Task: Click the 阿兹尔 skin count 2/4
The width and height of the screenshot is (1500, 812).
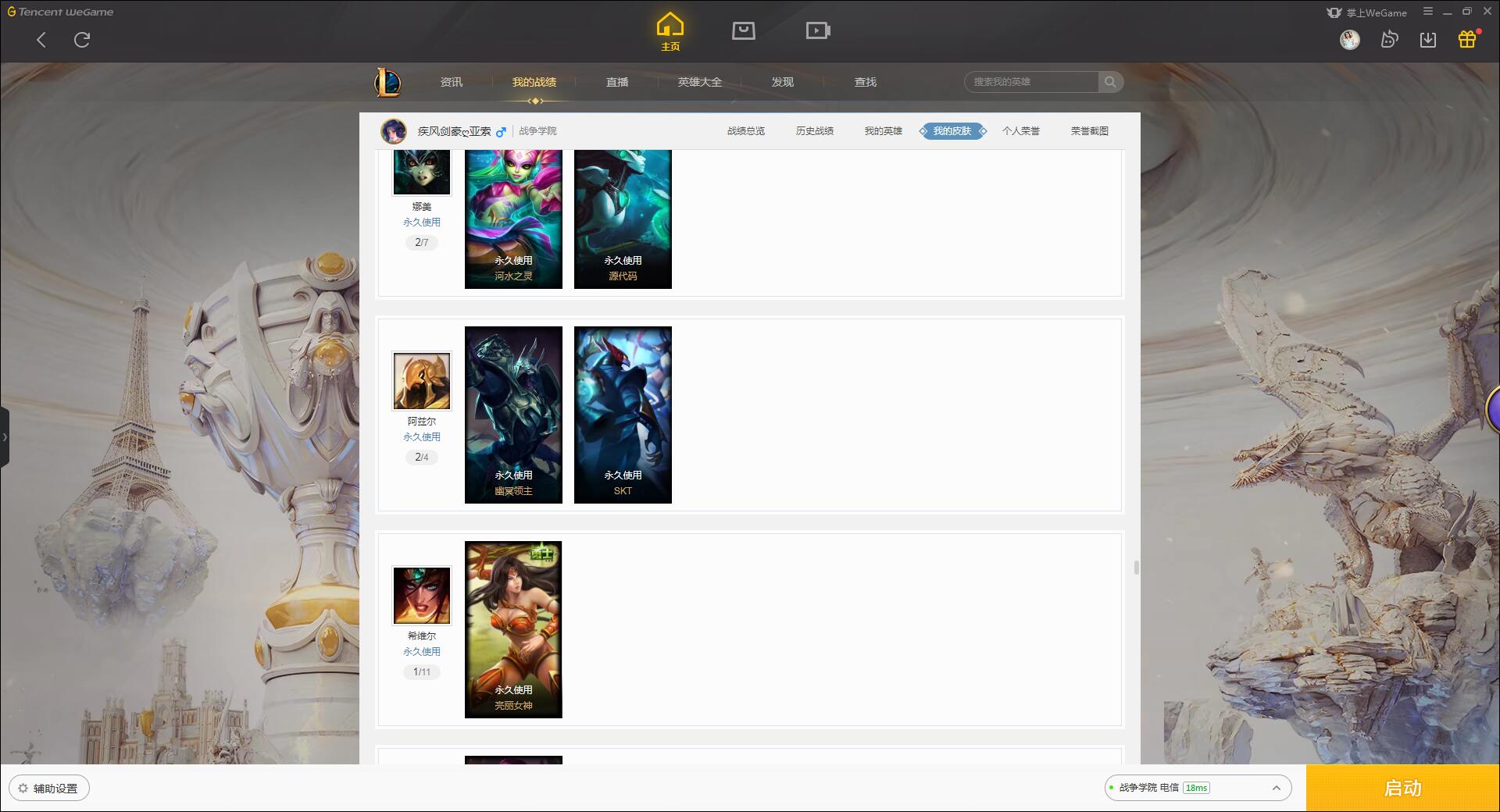Action: (422, 458)
